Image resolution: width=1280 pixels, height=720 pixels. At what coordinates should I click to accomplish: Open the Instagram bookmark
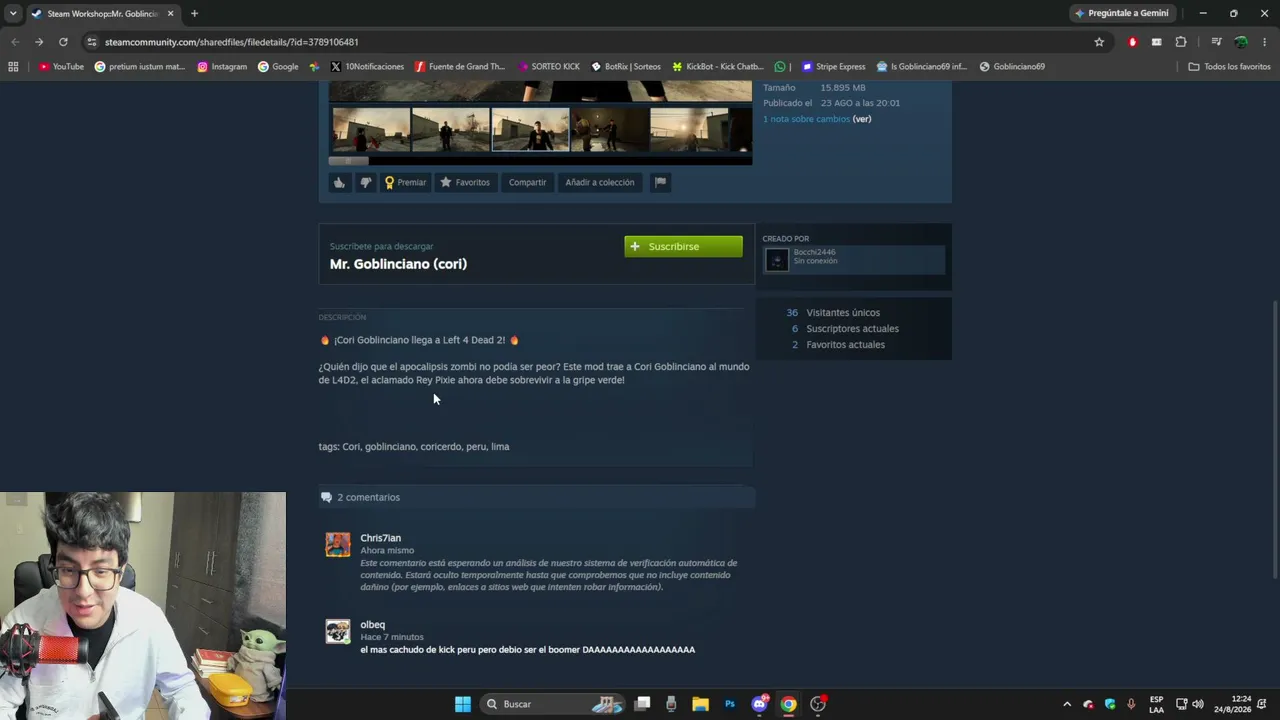coord(222,67)
